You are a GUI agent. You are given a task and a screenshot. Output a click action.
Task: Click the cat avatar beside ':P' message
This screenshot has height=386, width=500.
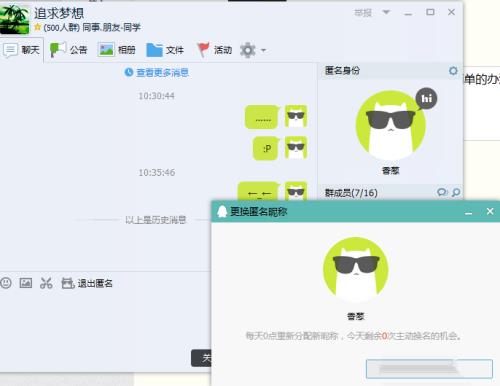pyautogui.click(x=296, y=147)
